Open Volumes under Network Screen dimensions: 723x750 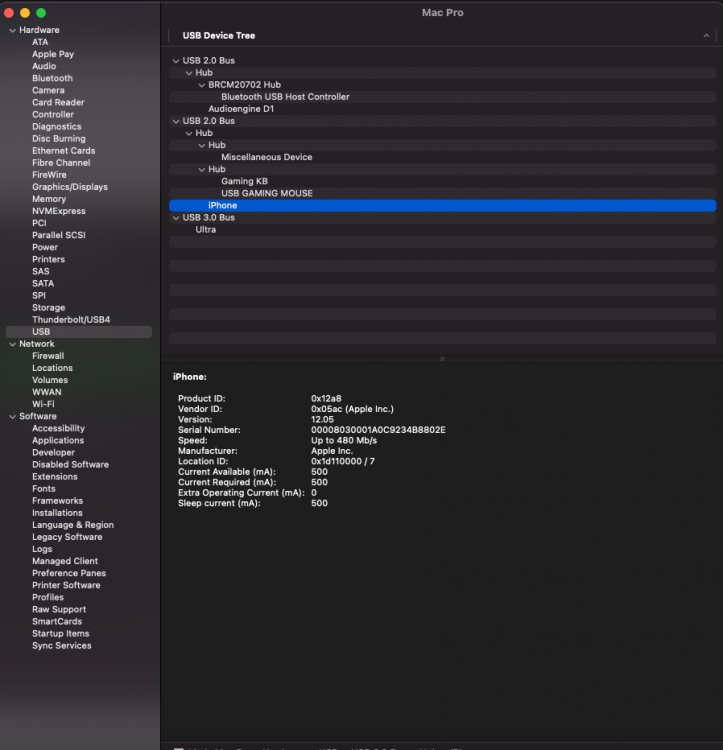click(x=50, y=380)
